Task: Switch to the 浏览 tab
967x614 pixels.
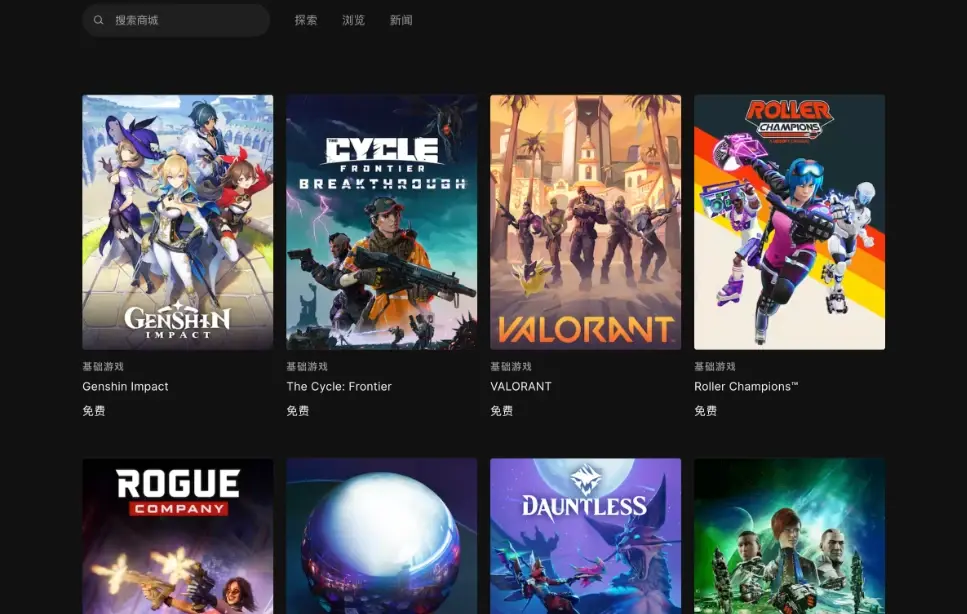Action: pos(353,20)
